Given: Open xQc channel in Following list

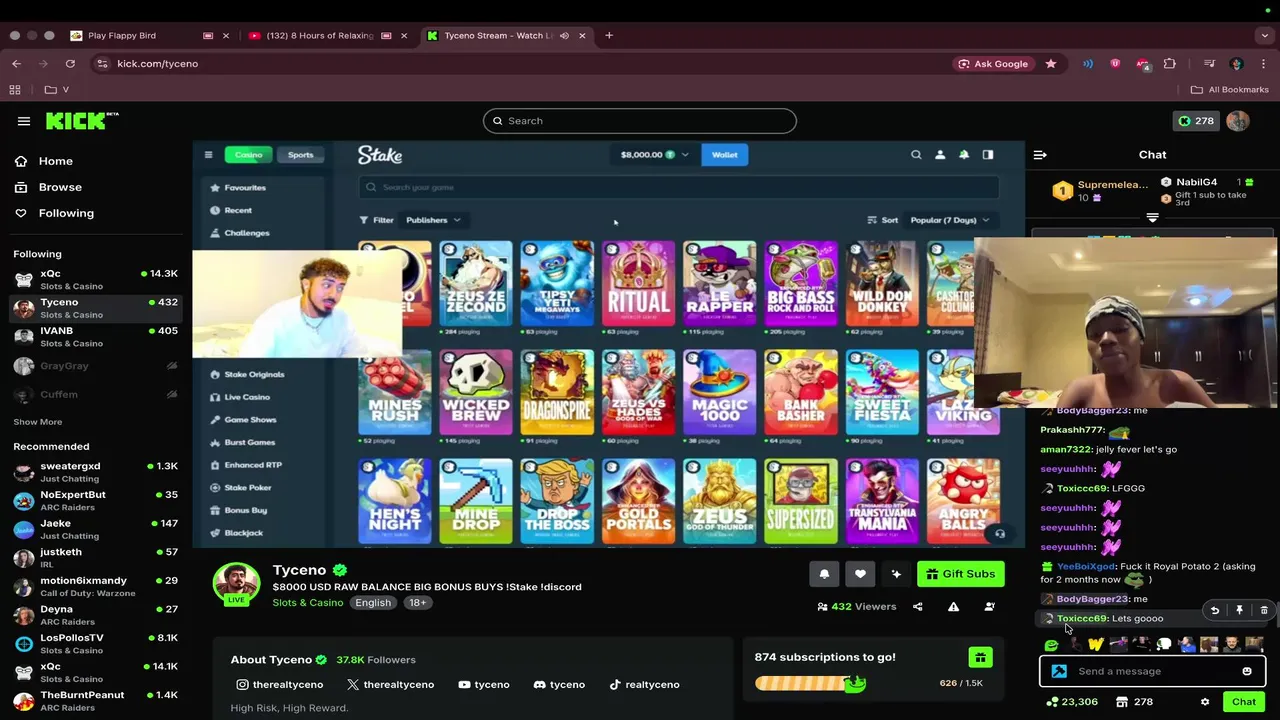Looking at the screenshot, I should [x=95, y=279].
